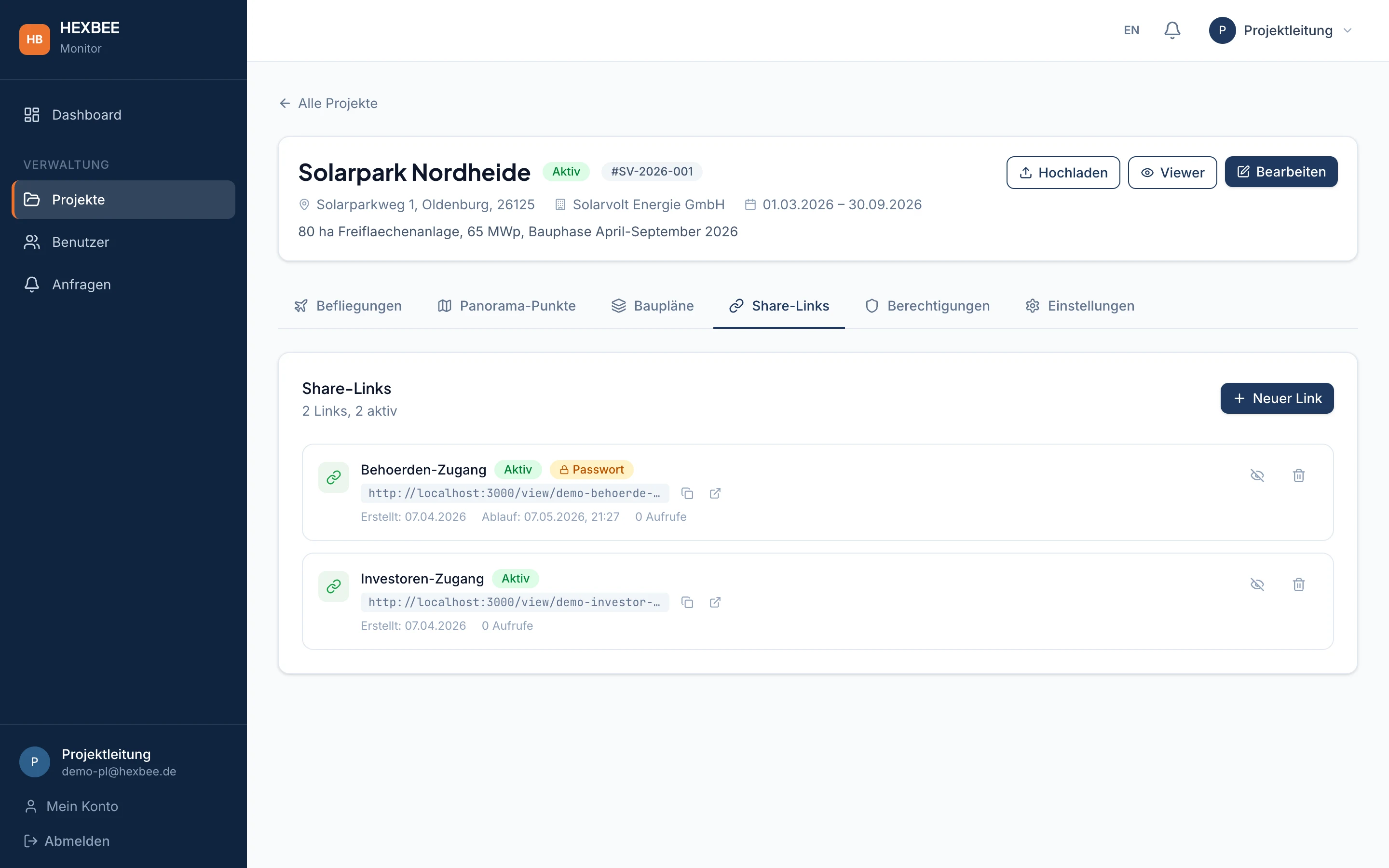The height and width of the screenshot is (868, 1389).
Task: Delete the Behoerden-Zugang share link
Action: pyautogui.click(x=1298, y=475)
